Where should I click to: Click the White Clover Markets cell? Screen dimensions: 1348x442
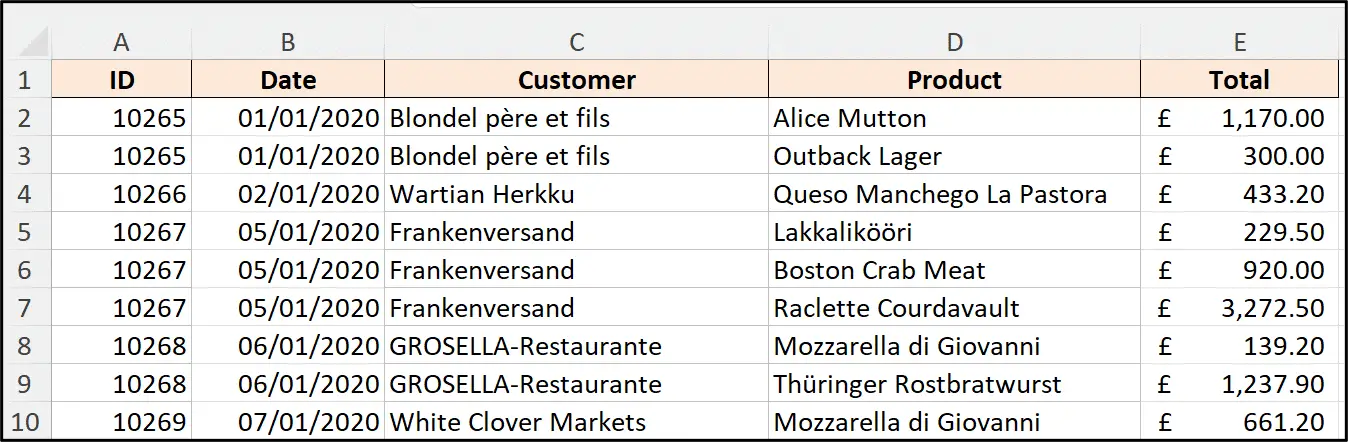pos(576,422)
